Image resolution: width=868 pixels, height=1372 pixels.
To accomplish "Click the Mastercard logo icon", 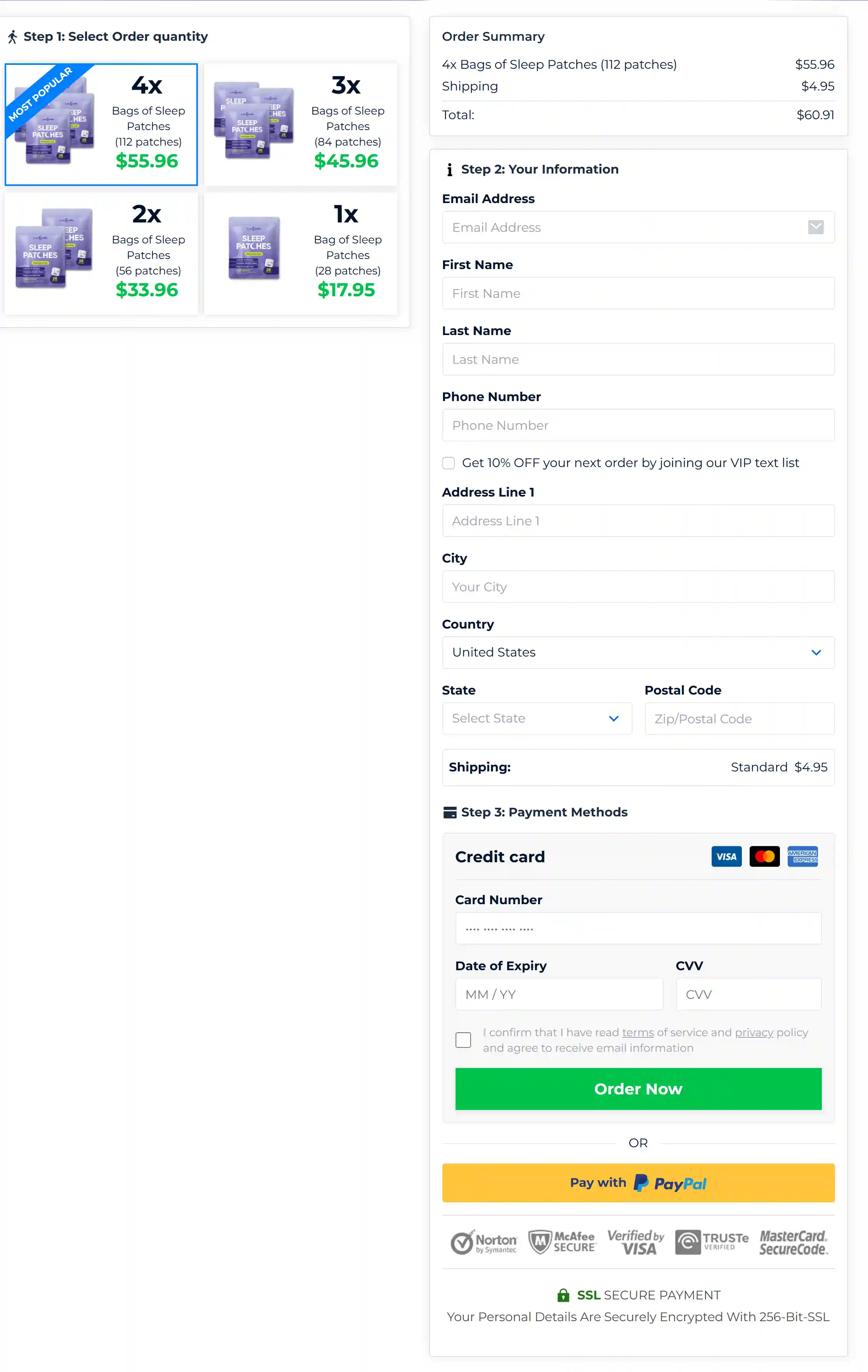I will pos(764,856).
